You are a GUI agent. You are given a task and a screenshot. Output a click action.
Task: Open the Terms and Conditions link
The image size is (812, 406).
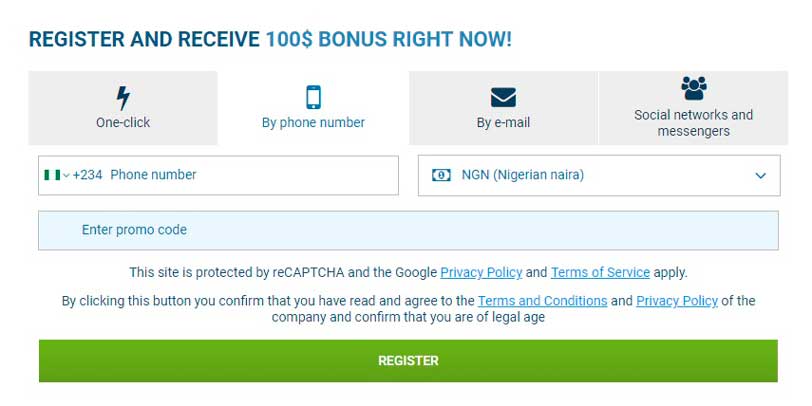(x=542, y=300)
